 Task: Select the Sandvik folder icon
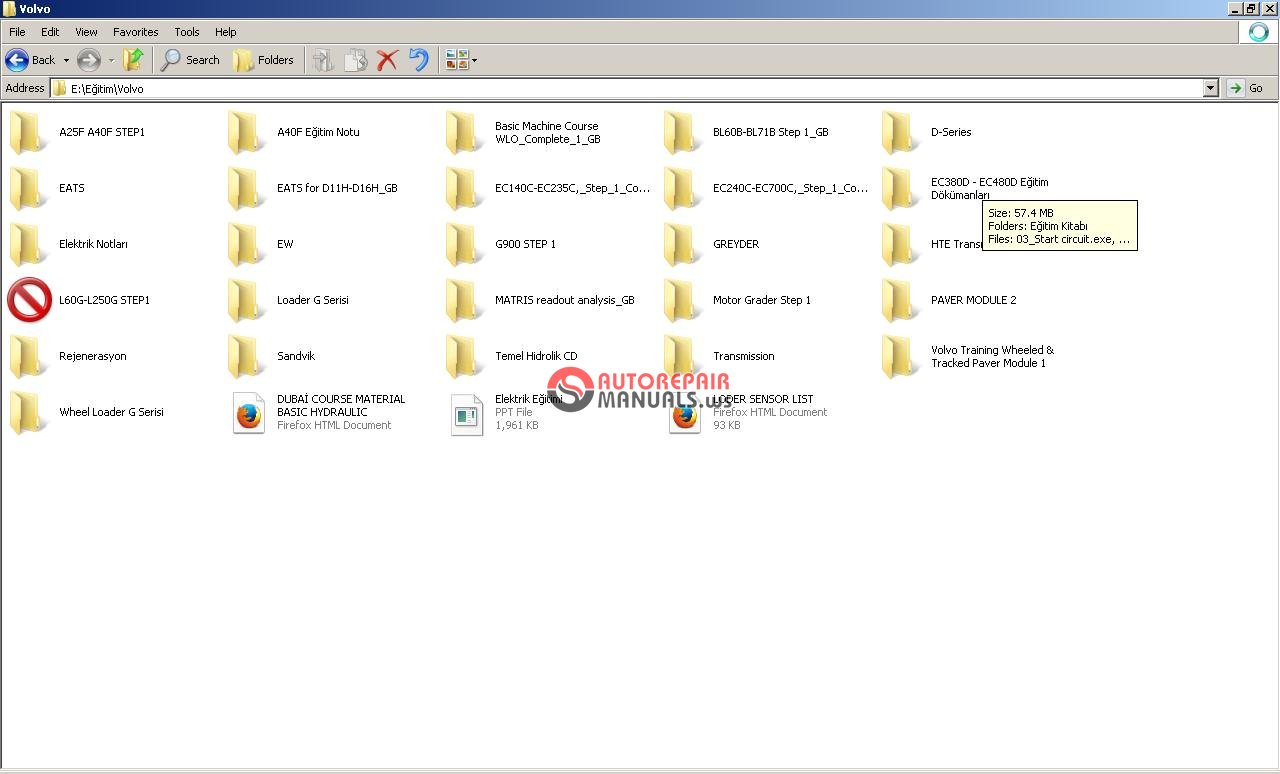click(x=246, y=356)
